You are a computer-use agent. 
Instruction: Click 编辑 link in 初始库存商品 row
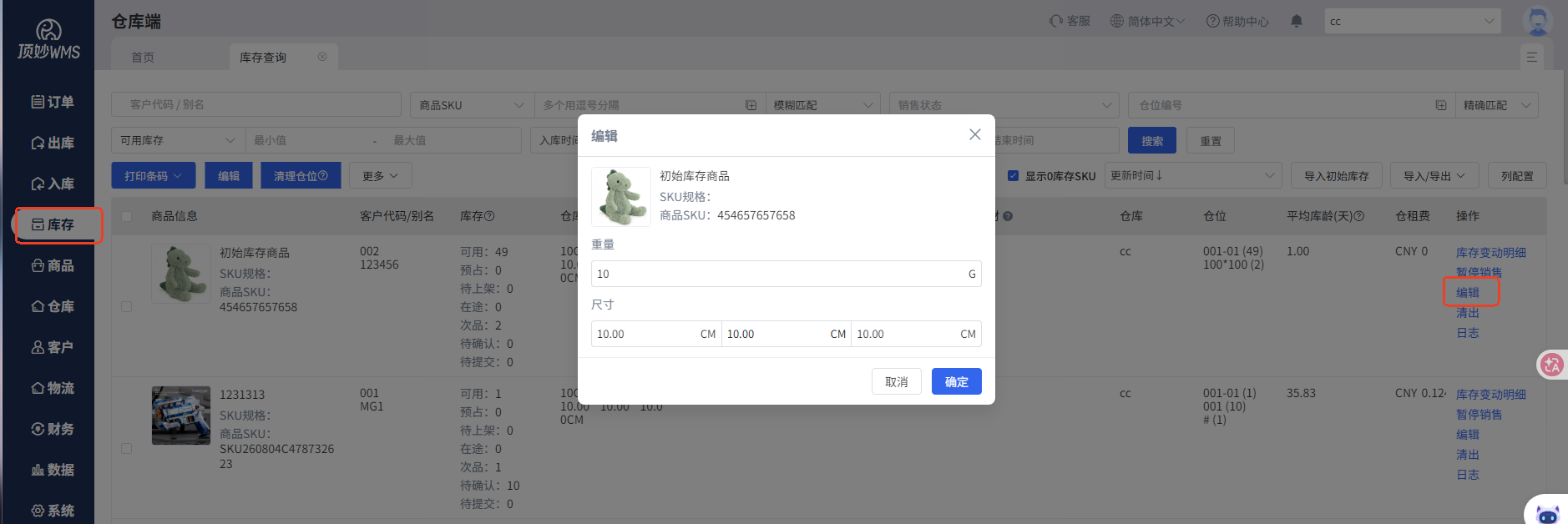[1468, 293]
